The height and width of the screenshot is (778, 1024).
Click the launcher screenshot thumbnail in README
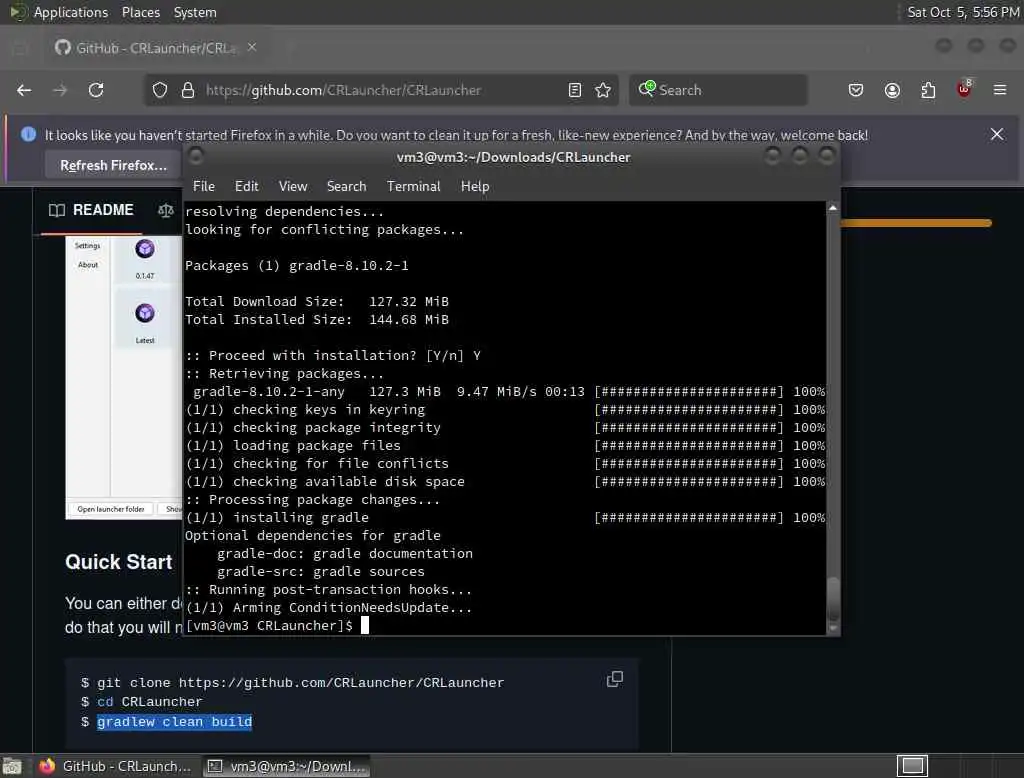click(123, 378)
